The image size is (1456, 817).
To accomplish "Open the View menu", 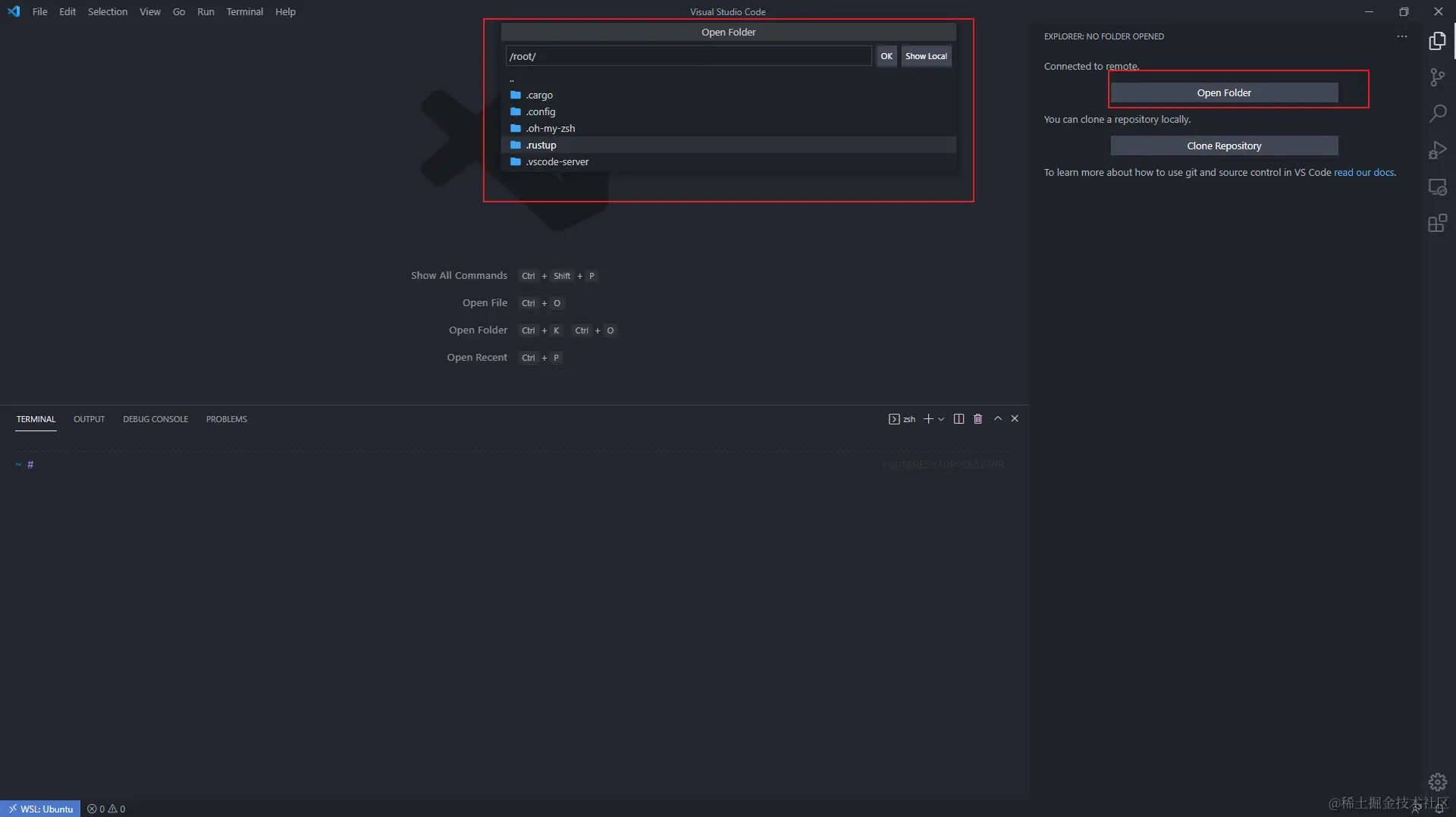I will coord(150,11).
